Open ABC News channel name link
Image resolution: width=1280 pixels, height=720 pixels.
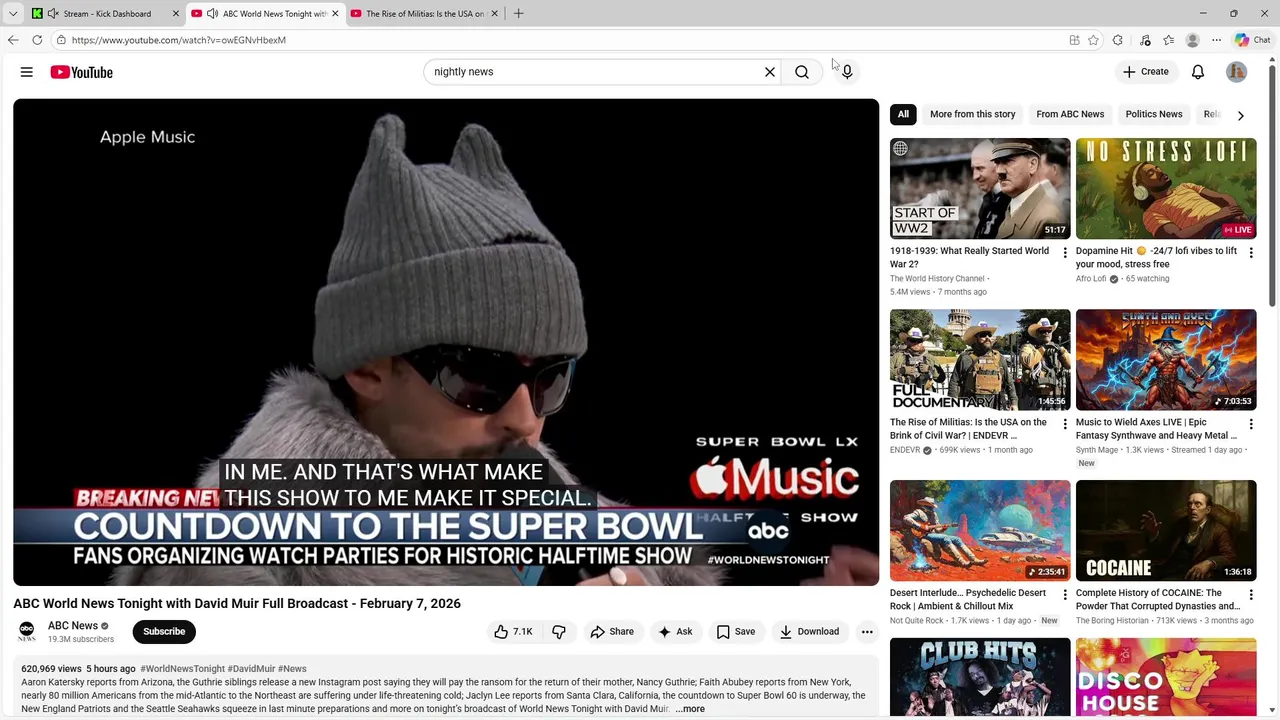(73, 626)
